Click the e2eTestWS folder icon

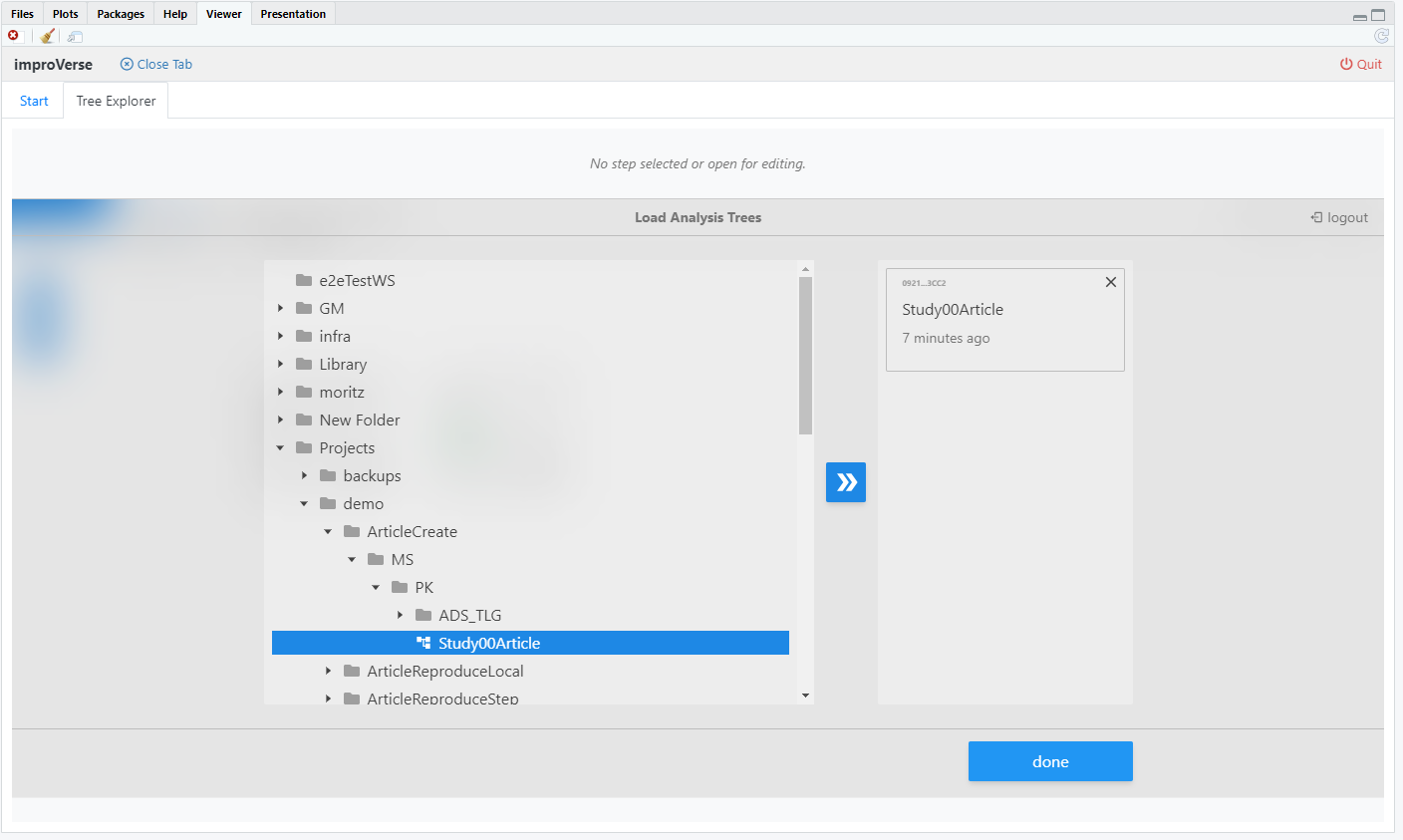pyautogui.click(x=304, y=281)
